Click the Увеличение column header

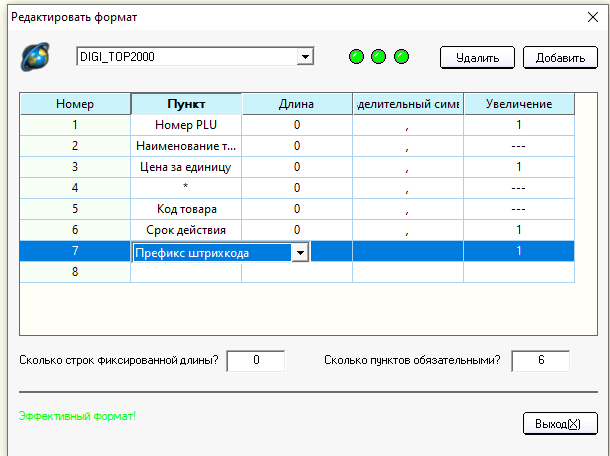point(519,104)
